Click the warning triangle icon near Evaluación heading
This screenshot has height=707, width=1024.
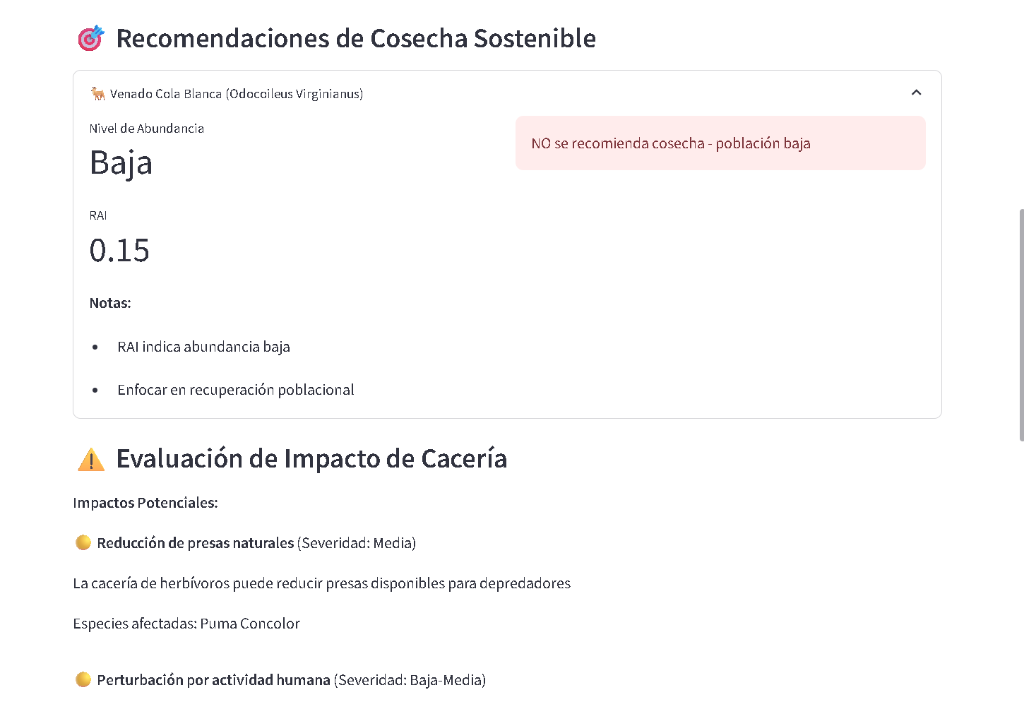point(92,458)
